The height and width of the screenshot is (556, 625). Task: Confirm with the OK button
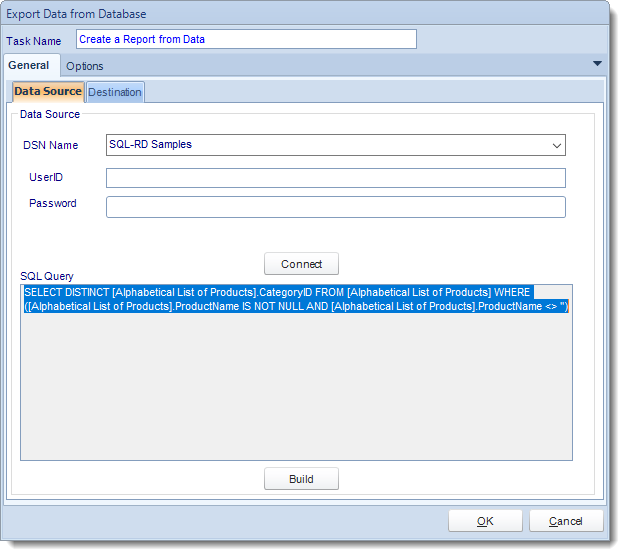pos(485,521)
